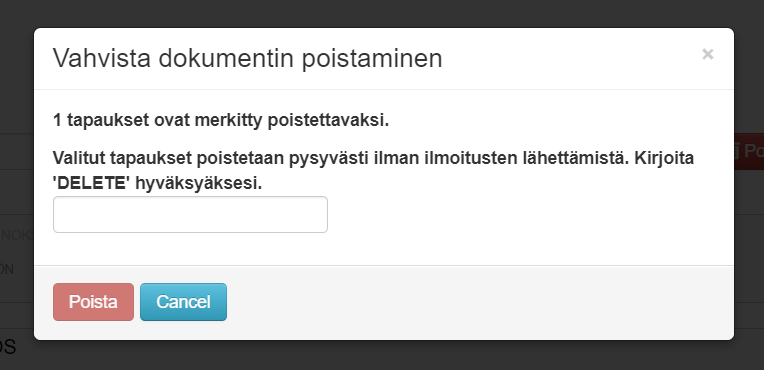
Task: Click the bold 'DELETE' word in instructions
Action: (x=92, y=184)
